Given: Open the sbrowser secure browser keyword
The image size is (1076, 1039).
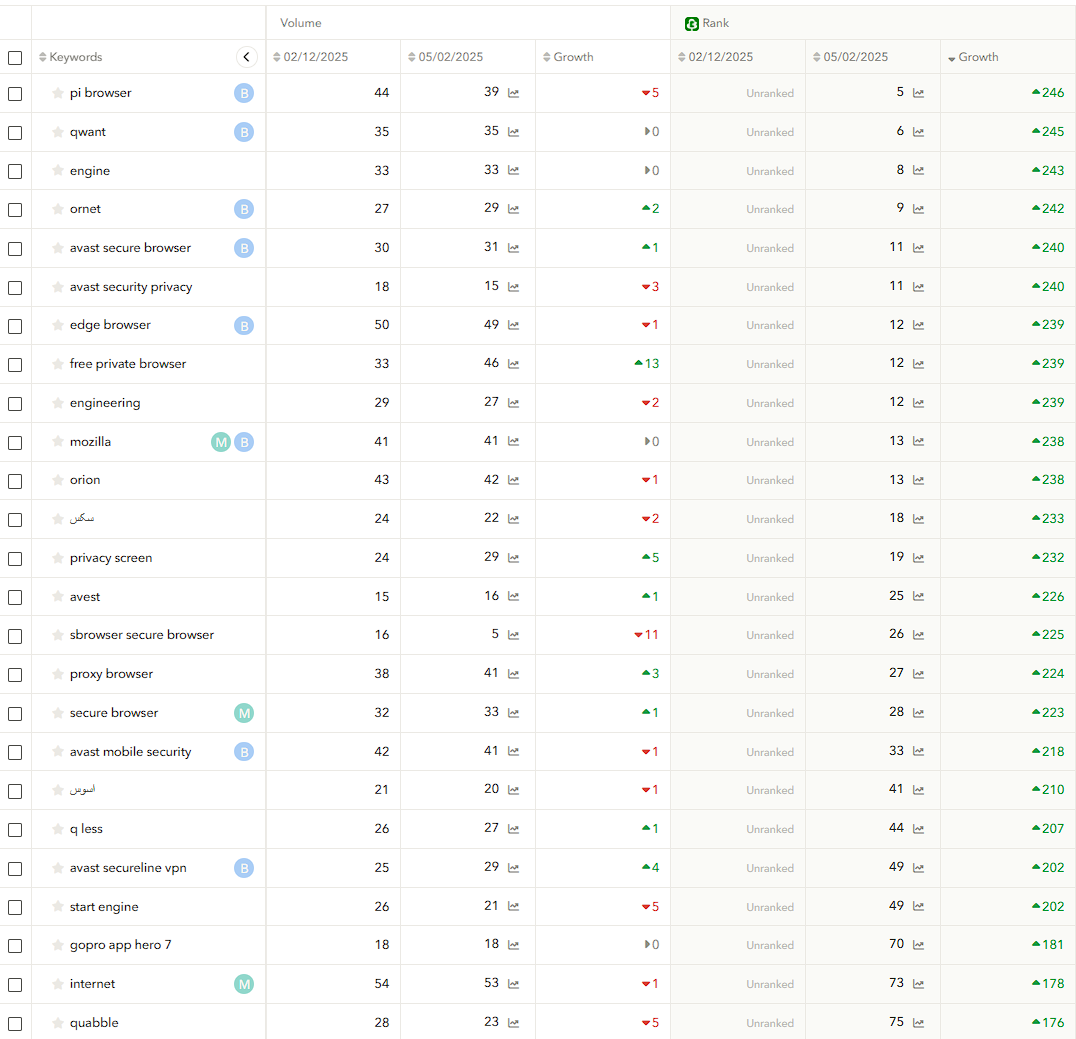Looking at the screenshot, I should pyautogui.click(x=141, y=635).
